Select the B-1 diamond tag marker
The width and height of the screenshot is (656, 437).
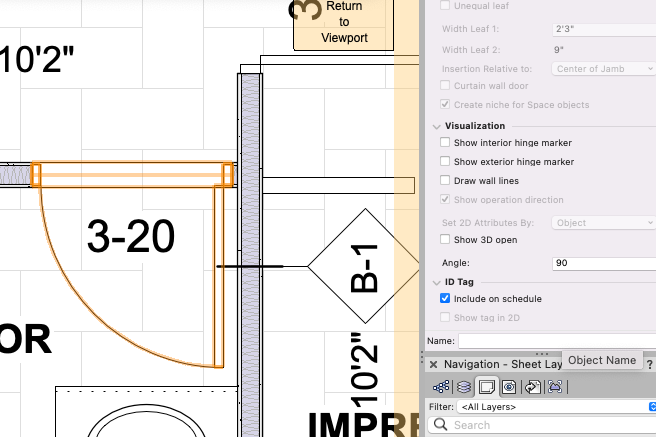pos(365,266)
